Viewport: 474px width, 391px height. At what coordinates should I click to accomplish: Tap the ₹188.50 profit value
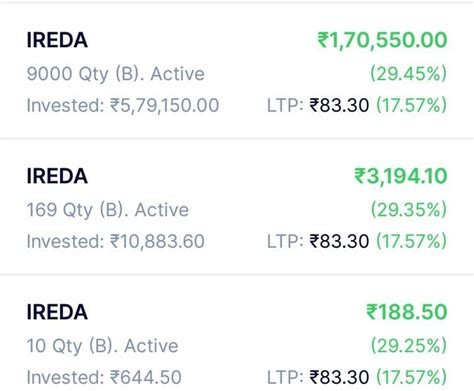407,312
